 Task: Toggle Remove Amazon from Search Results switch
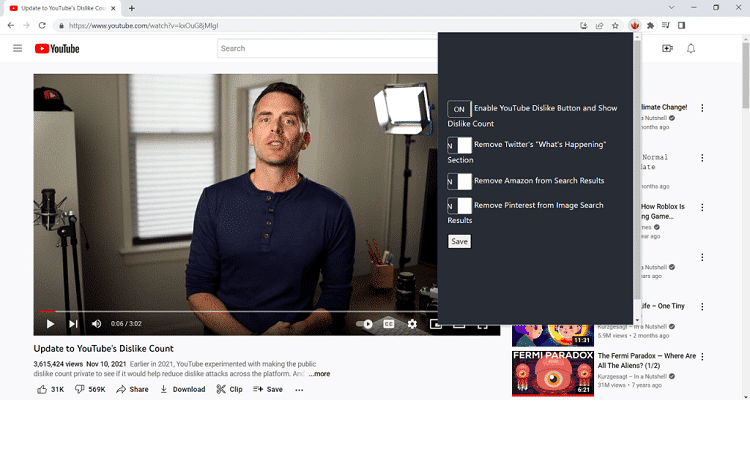459,181
